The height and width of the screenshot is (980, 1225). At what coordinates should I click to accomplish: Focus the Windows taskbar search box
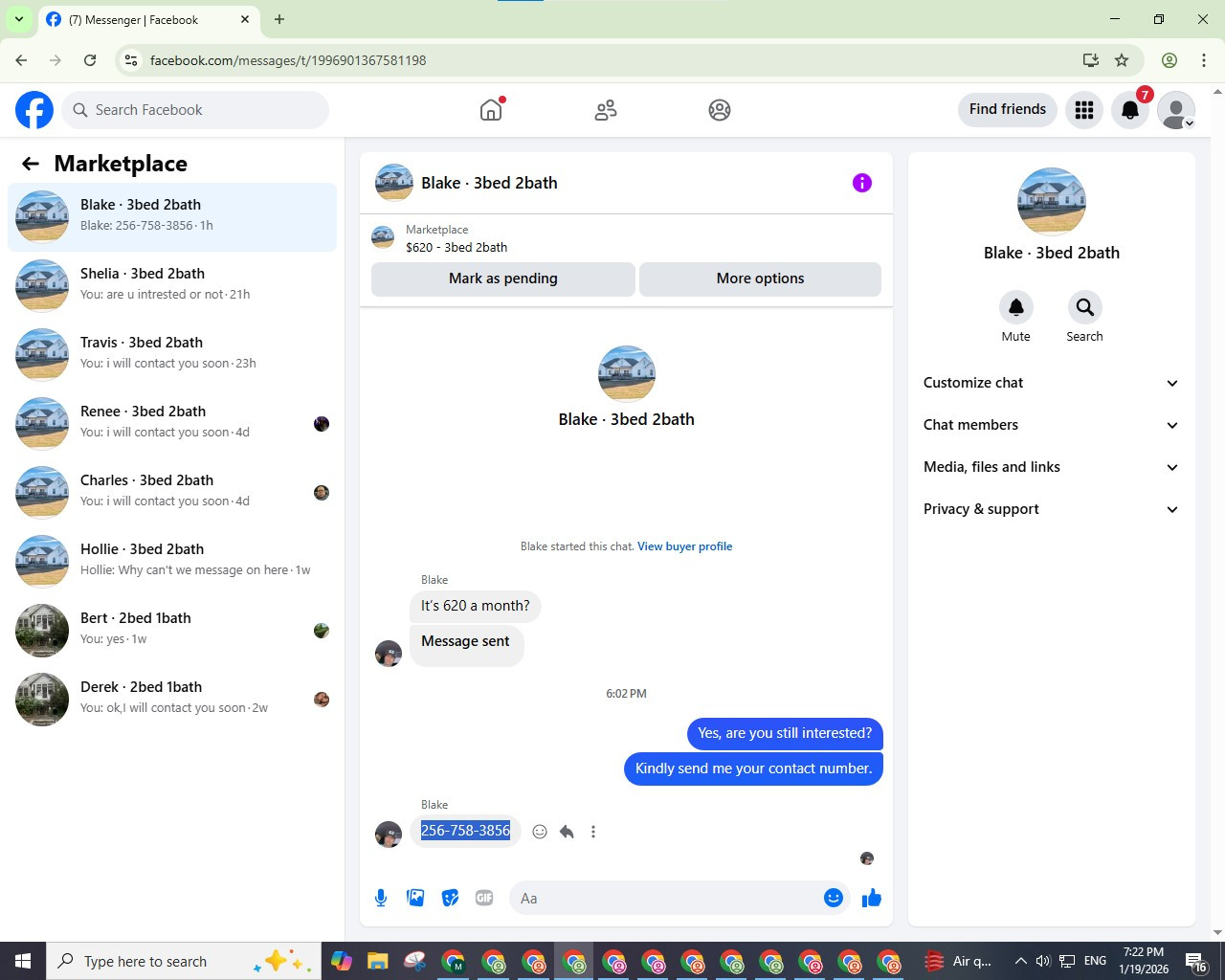[x=182, y=961]
